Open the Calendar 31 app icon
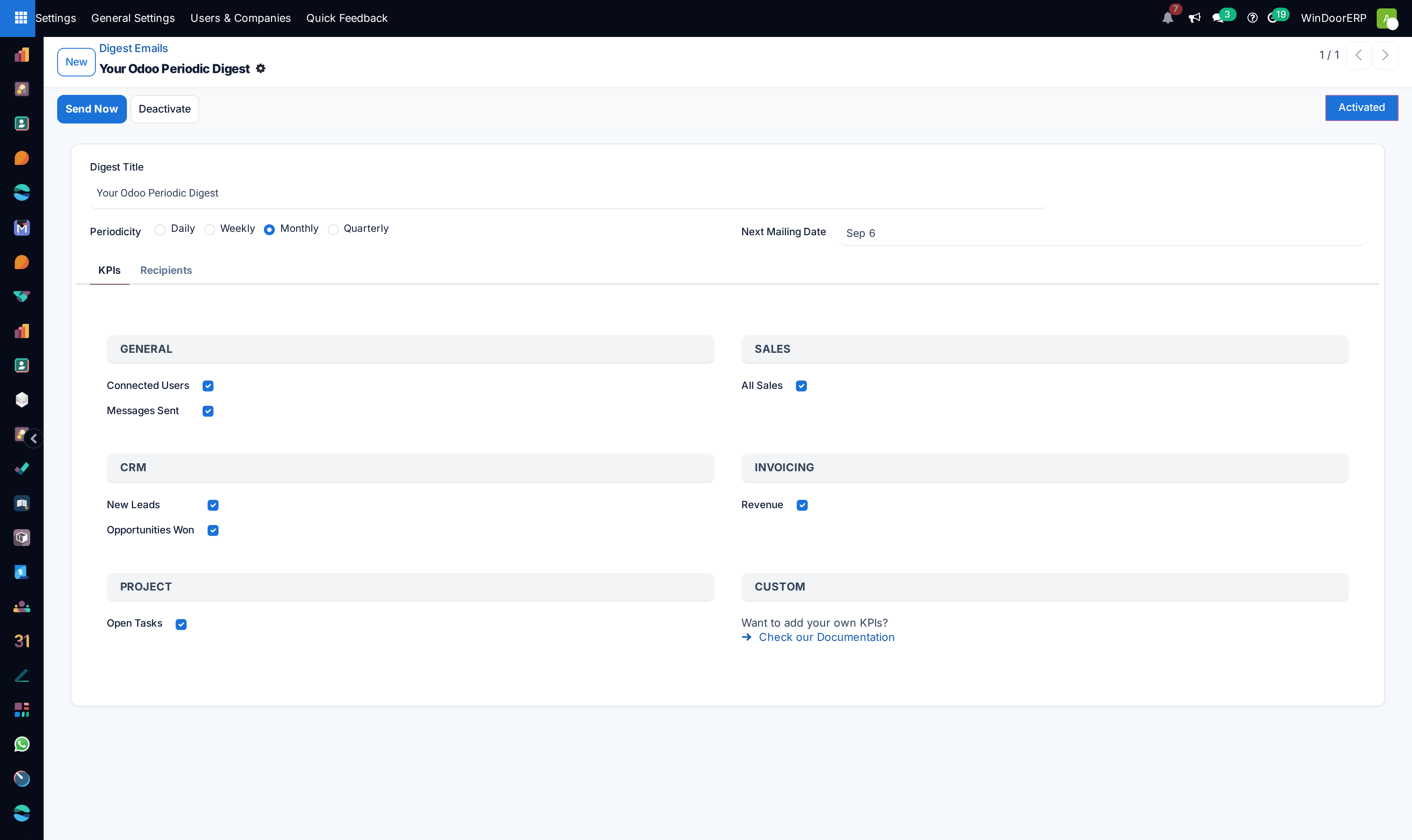The image size is (1412, 840). [x=21, y=641]
